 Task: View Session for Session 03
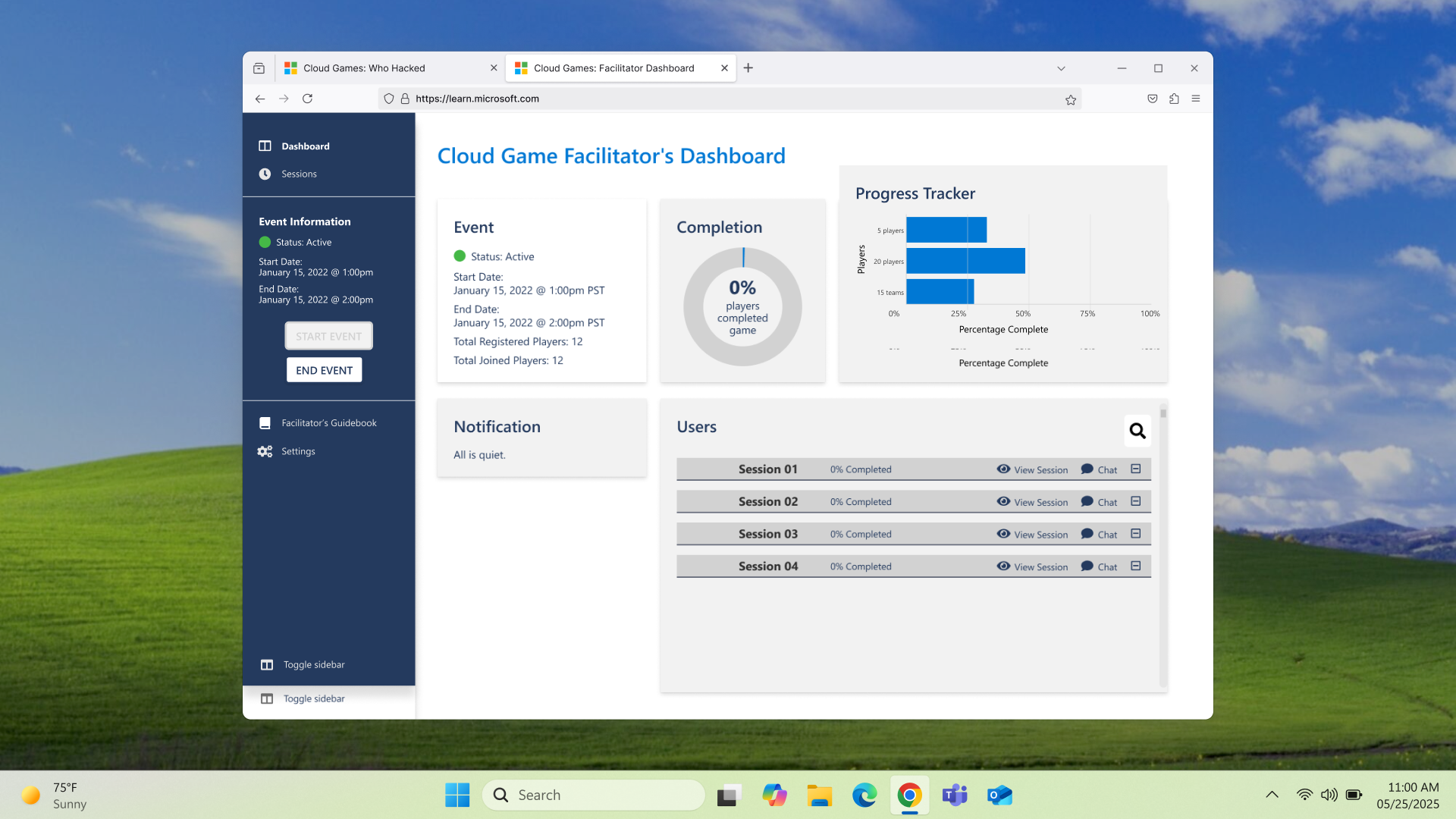1032,535
